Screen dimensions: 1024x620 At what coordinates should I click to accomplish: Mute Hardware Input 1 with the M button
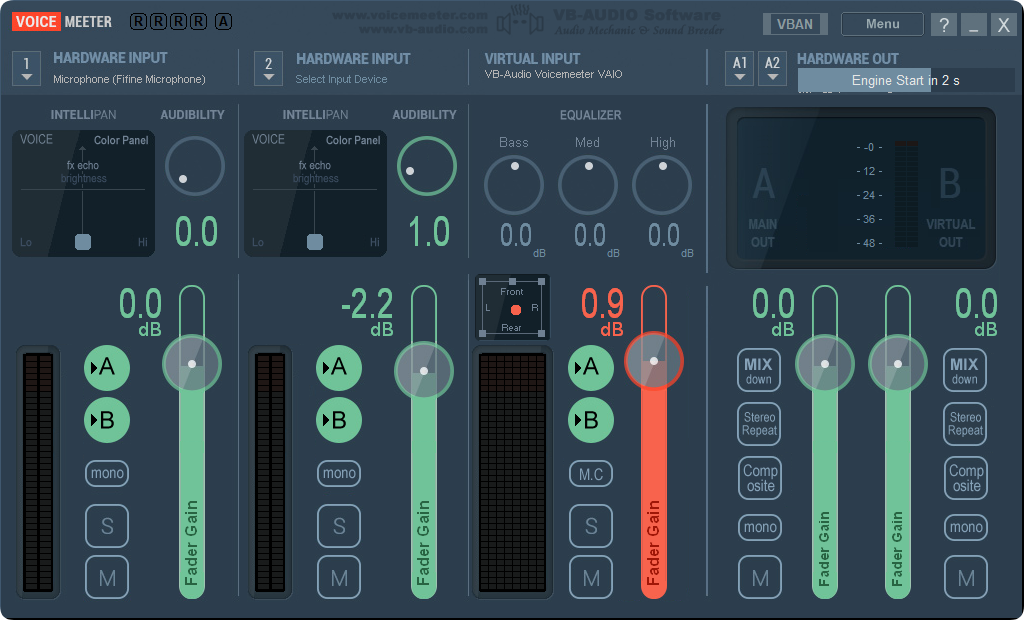pos(107,577)
